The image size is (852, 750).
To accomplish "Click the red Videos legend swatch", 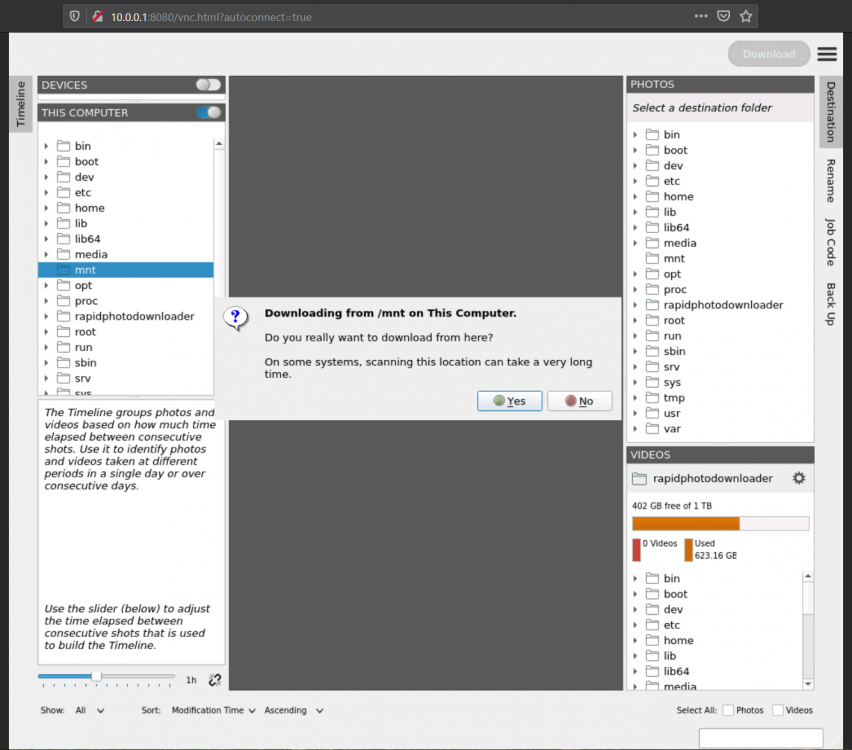I will click(636, 549).
